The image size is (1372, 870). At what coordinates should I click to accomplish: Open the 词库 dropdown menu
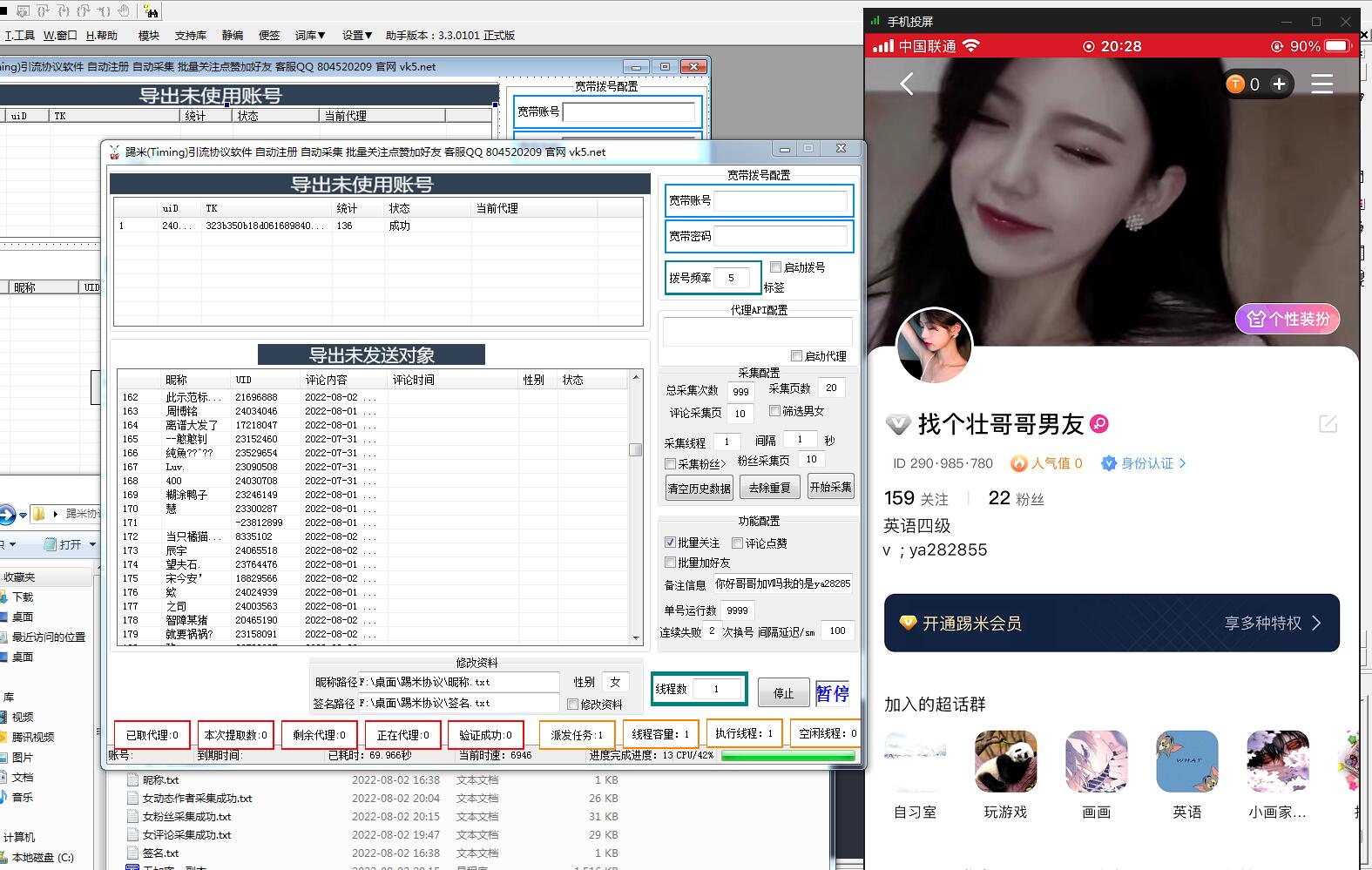[309, 36]
